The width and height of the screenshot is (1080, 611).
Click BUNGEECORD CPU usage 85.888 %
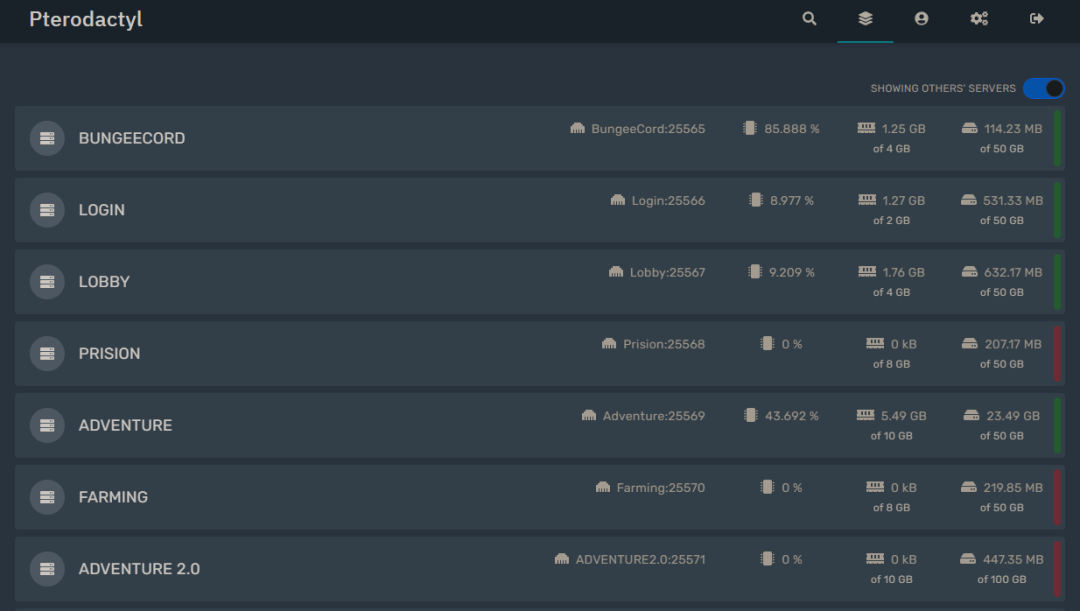click(x=791, y=129)
